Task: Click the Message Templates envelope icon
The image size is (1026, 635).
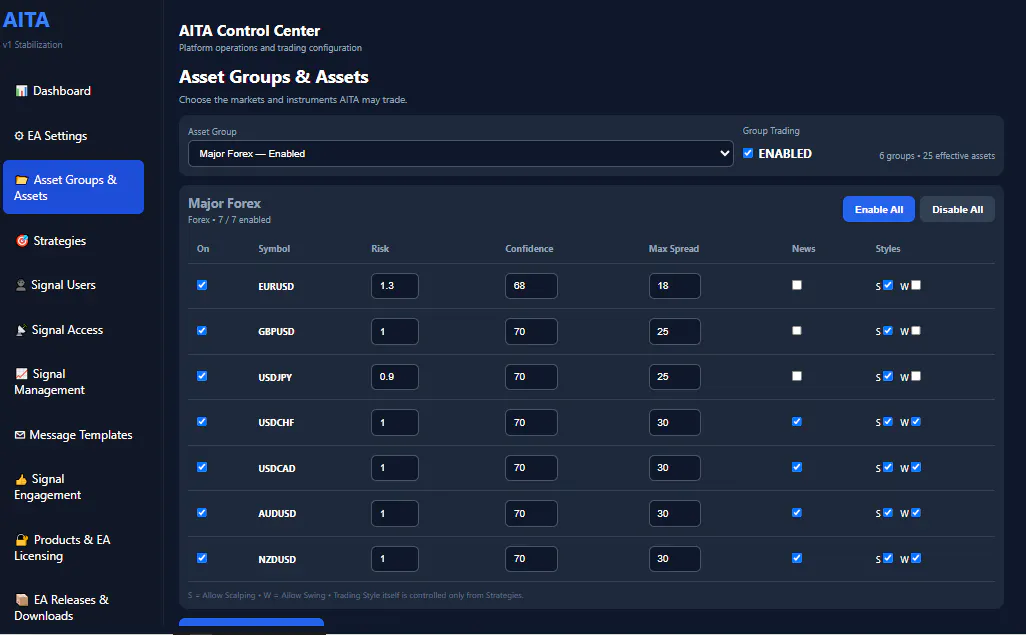Action: (x=20, y=435)
